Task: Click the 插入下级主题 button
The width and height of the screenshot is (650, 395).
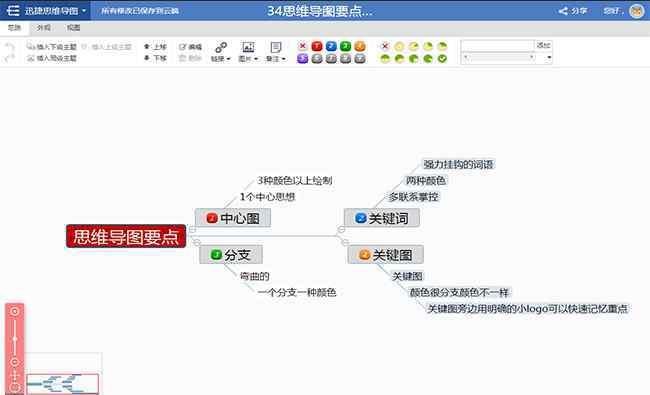Action: (52, 47)
